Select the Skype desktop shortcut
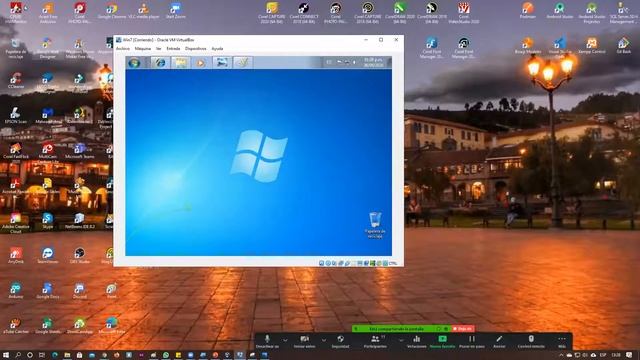Viewport: 640px width, 360px height. (x=48, y=221)
